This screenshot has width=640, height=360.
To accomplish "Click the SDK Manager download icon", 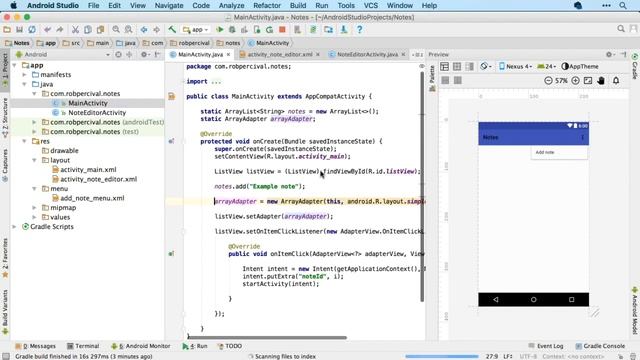I will (x=344, y=30).
